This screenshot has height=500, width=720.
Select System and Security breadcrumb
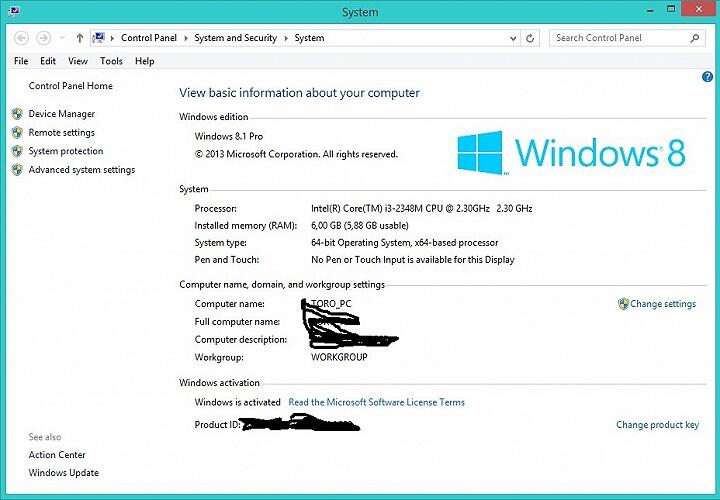pos(236,38)
